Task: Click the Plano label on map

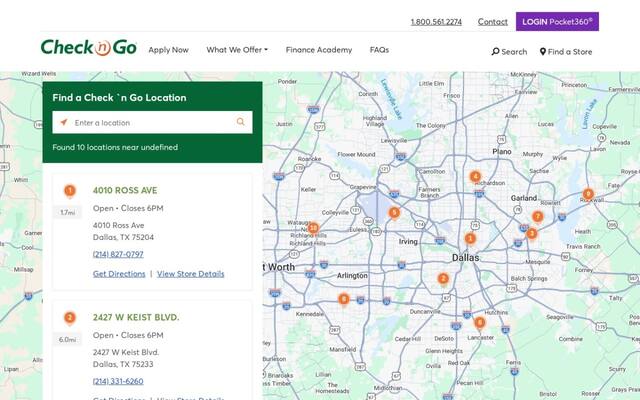Action: coord(502,151)
